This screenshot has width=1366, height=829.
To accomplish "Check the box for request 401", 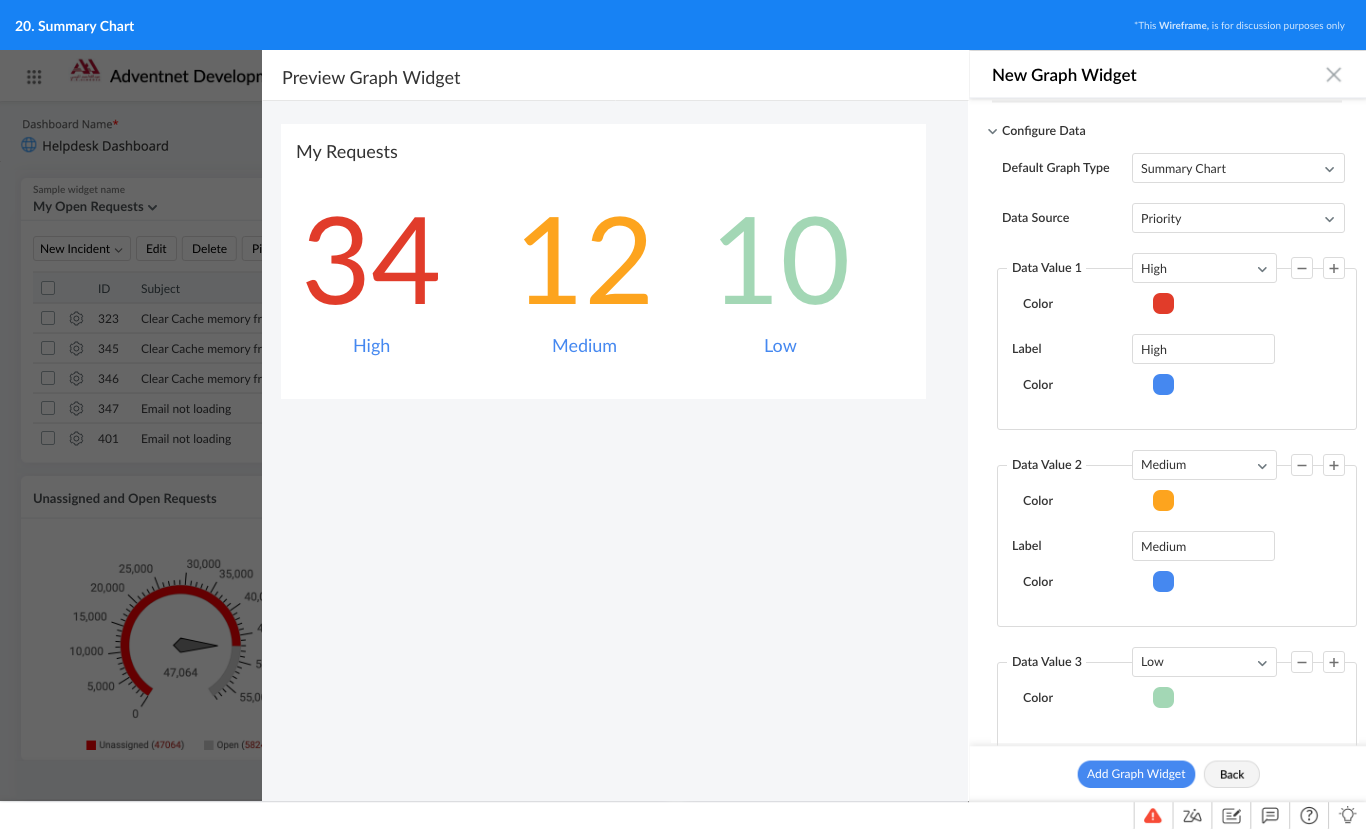I will coord(48,438).
